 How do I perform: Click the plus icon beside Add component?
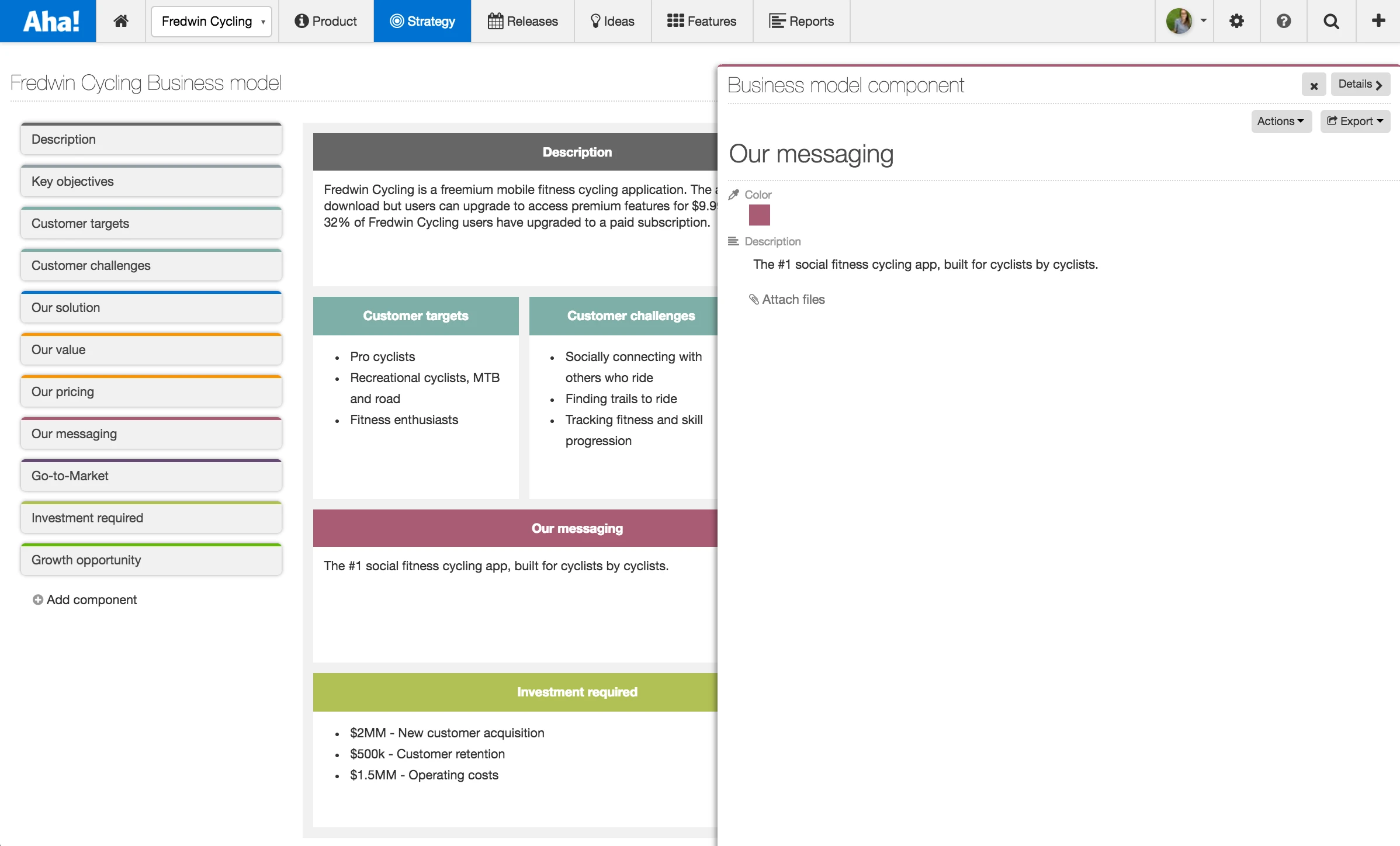(x=37, y=599)
